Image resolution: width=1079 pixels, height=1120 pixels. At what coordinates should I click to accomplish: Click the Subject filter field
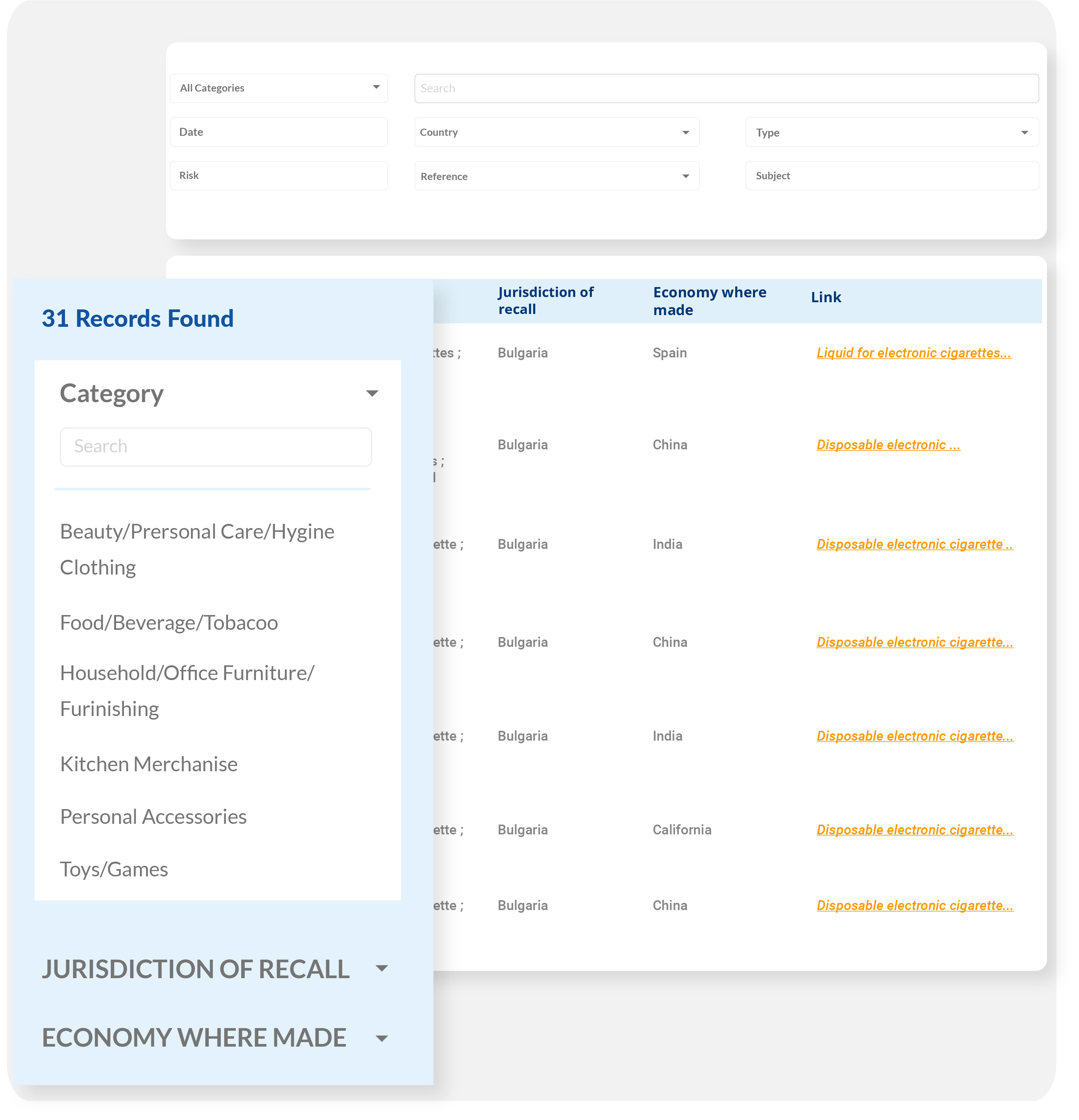pos(891,176)
